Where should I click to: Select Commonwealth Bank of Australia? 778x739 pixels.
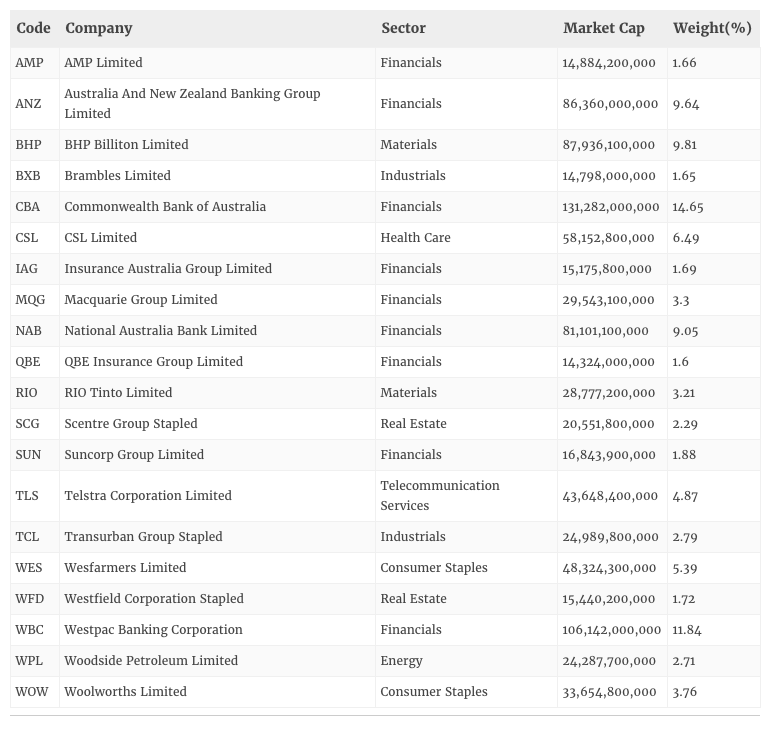pyautogui.click(x=165, y=207)
